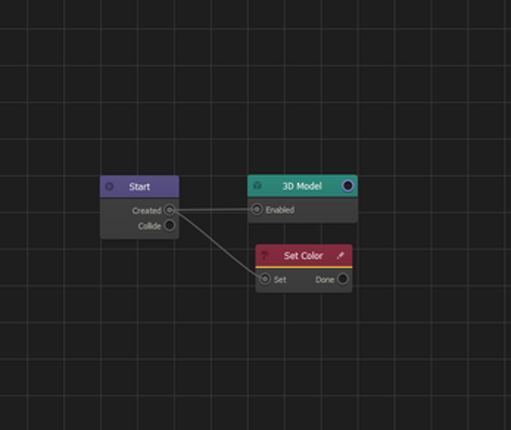Click the Enabled input port
Screen dimensions: 511x430
257,209
